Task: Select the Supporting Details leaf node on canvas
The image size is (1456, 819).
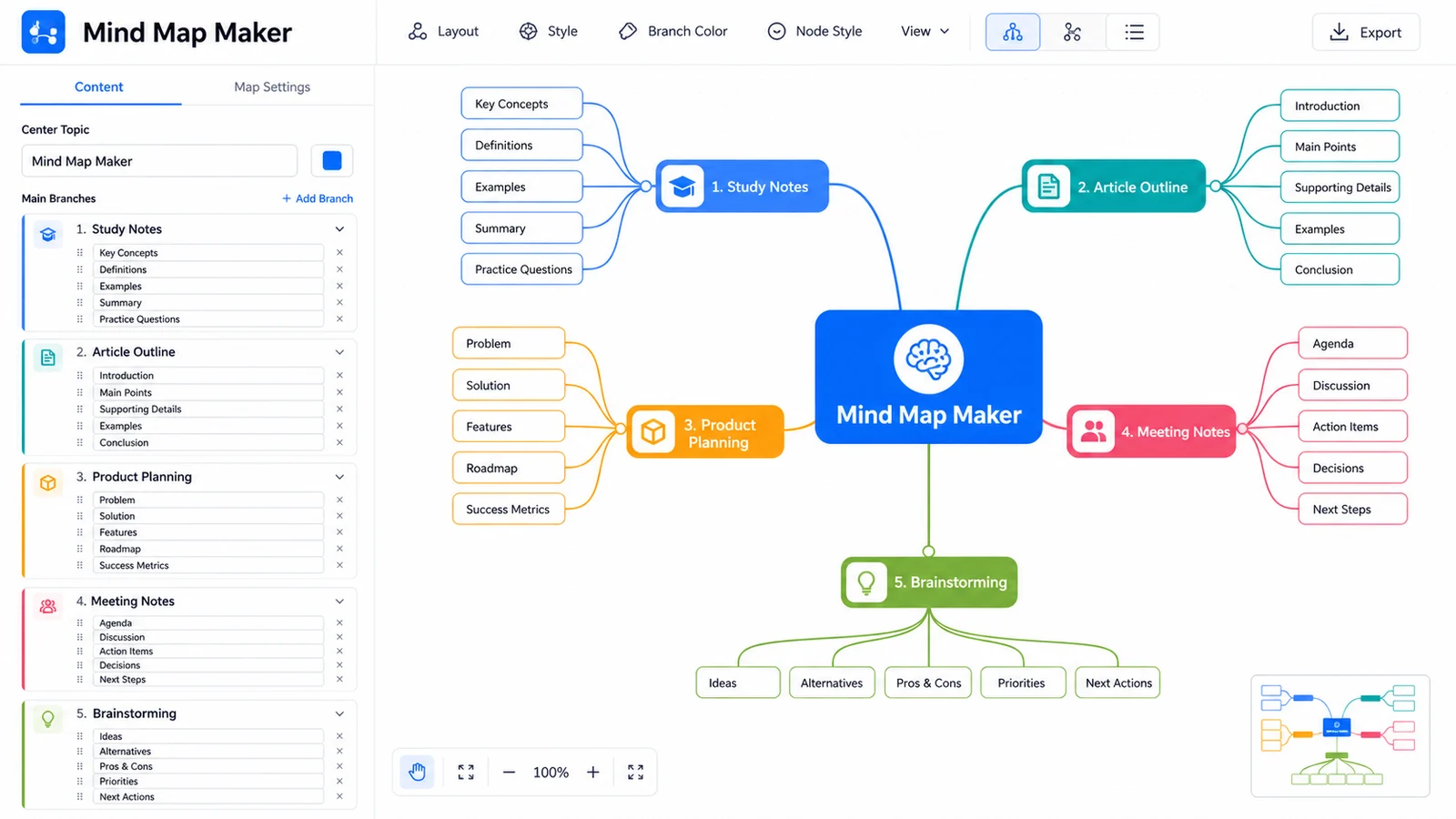Action: (1340, 187)
